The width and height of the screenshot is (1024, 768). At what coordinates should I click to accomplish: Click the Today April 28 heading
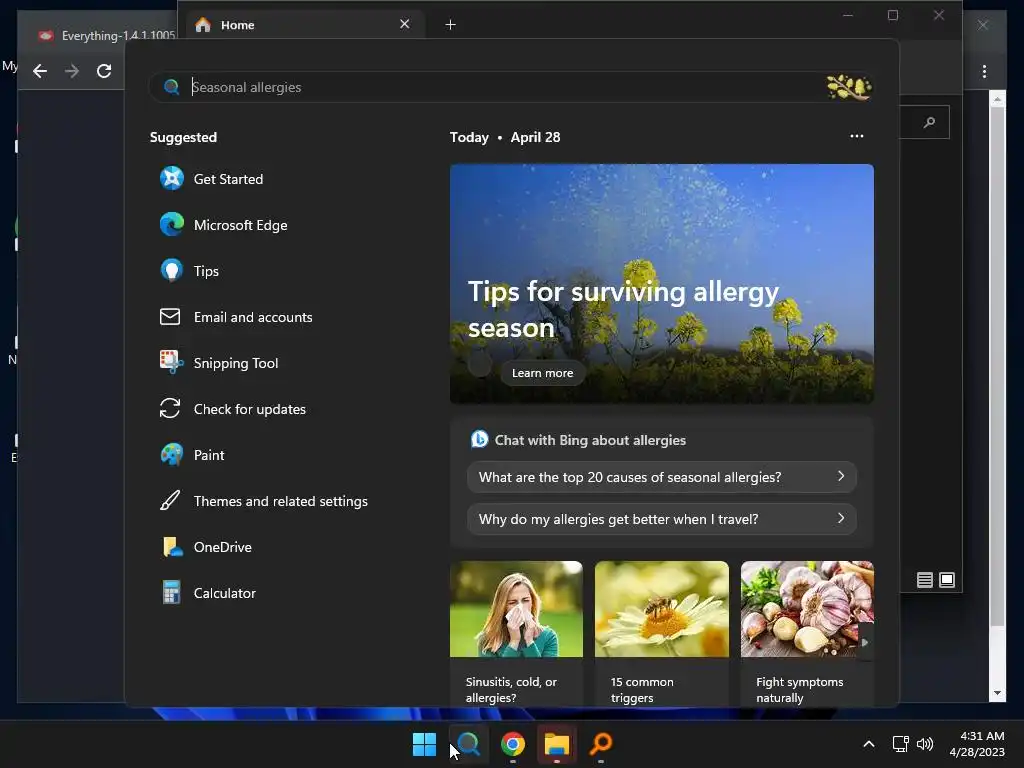(x=505, y=137)
